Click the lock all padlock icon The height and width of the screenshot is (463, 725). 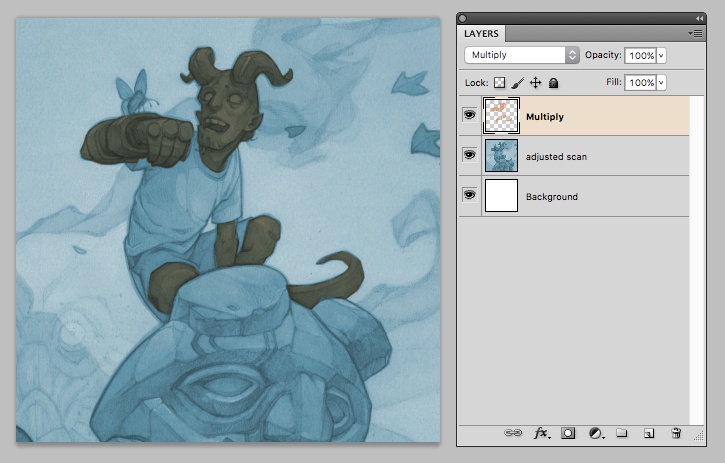pos(553,83)
